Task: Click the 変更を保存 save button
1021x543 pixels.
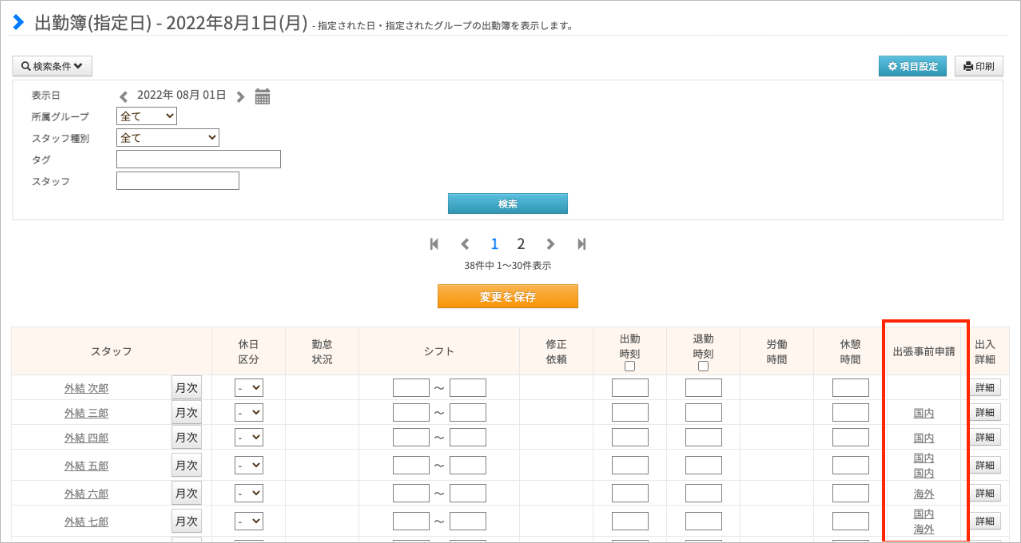Action: [508, 296]
